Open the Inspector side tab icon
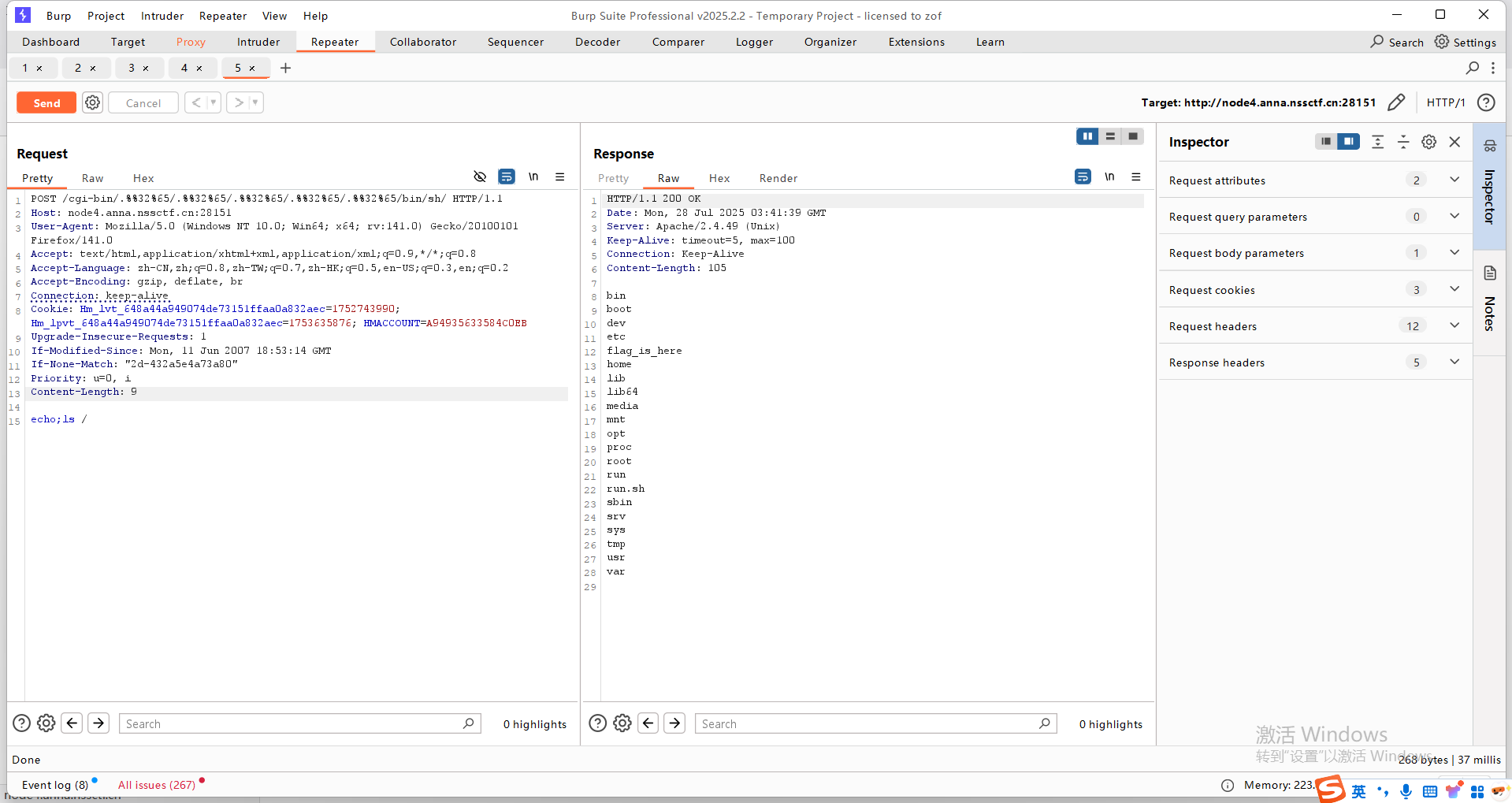The height and width of the screenshot is (803, 1512). pos(1490,146)
